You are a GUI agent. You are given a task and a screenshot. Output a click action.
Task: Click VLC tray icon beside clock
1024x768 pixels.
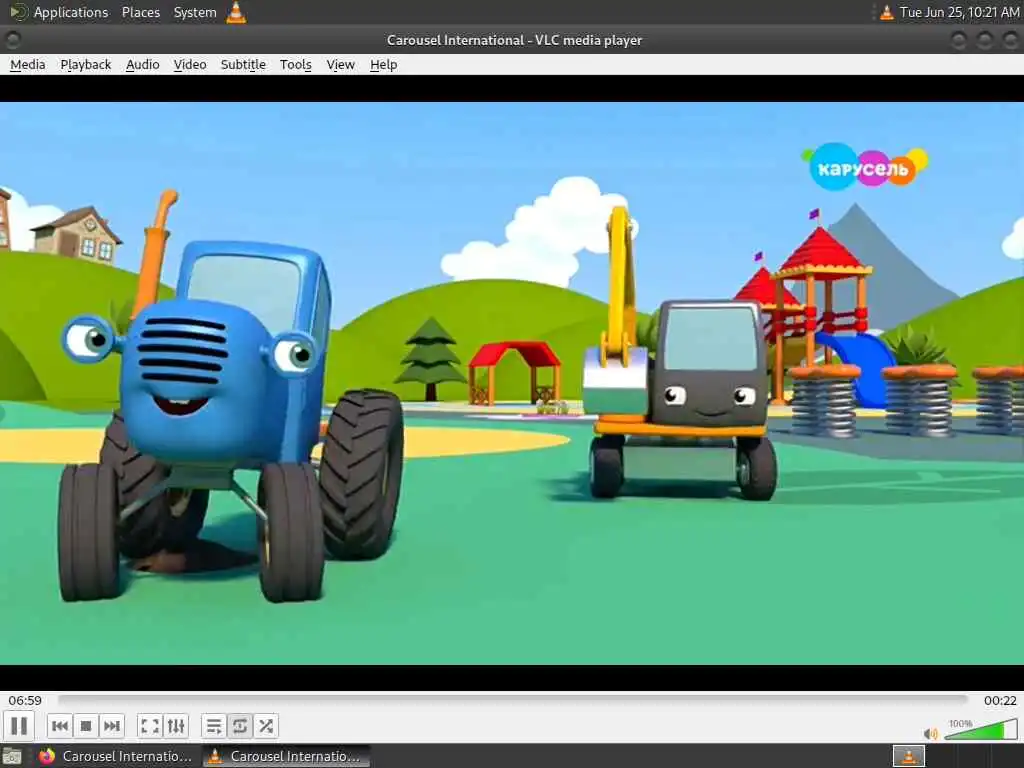(886, 12)
